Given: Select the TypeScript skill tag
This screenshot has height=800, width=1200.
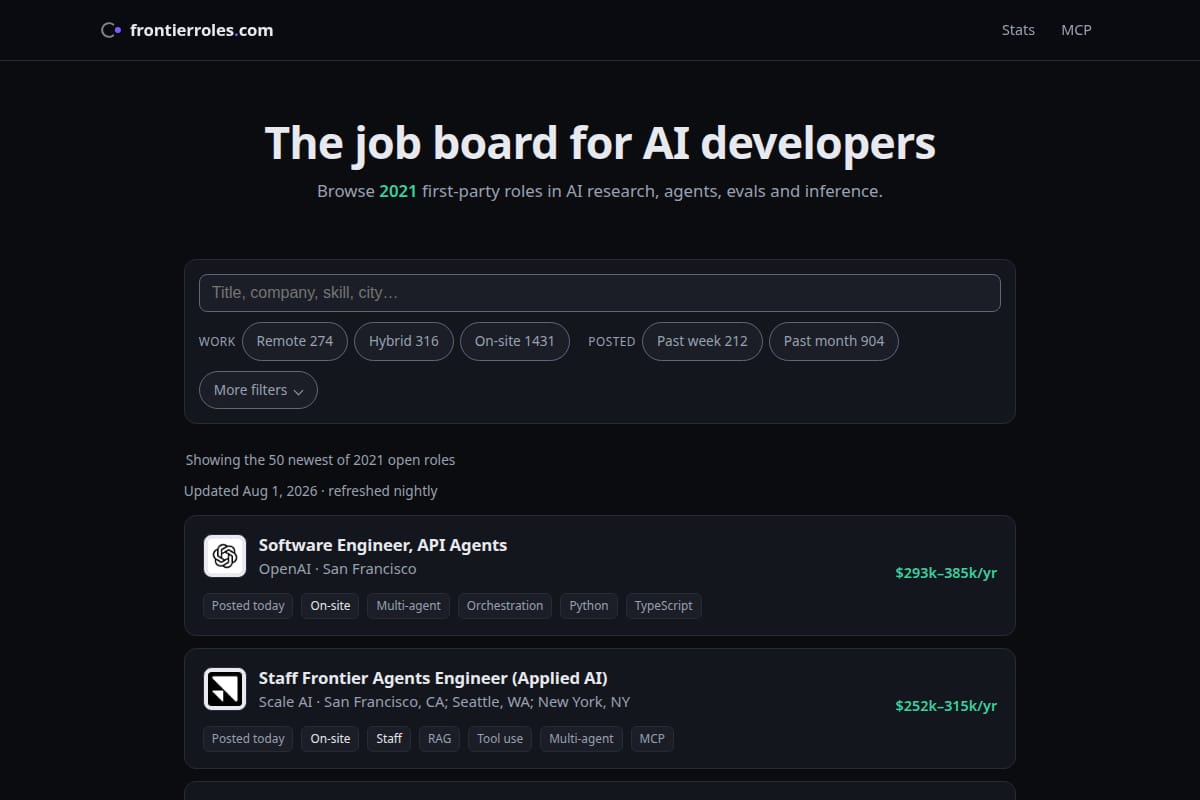Looking at the screenshot, I should pos(664,606).
